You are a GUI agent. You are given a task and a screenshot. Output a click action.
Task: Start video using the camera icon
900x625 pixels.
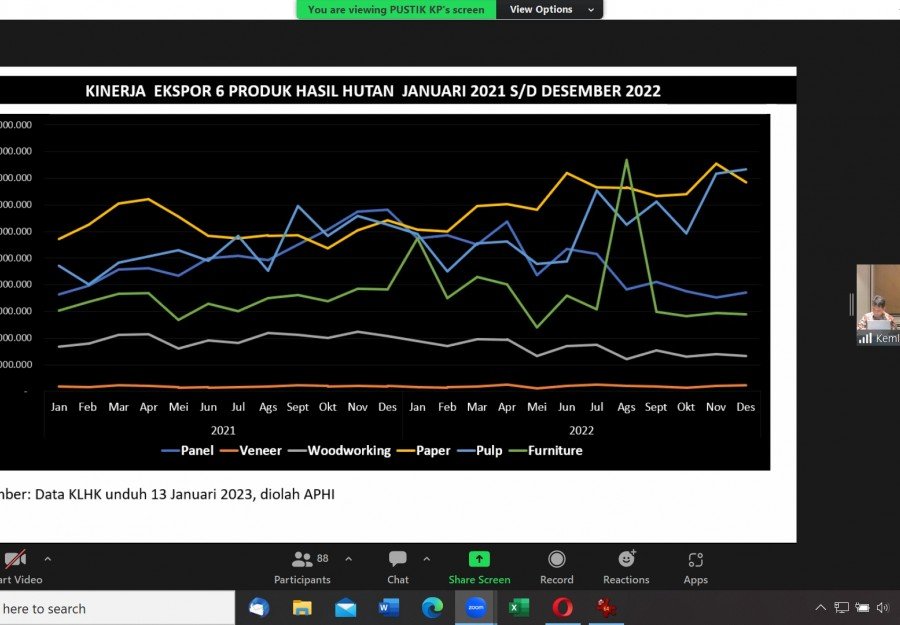[14, 560]
